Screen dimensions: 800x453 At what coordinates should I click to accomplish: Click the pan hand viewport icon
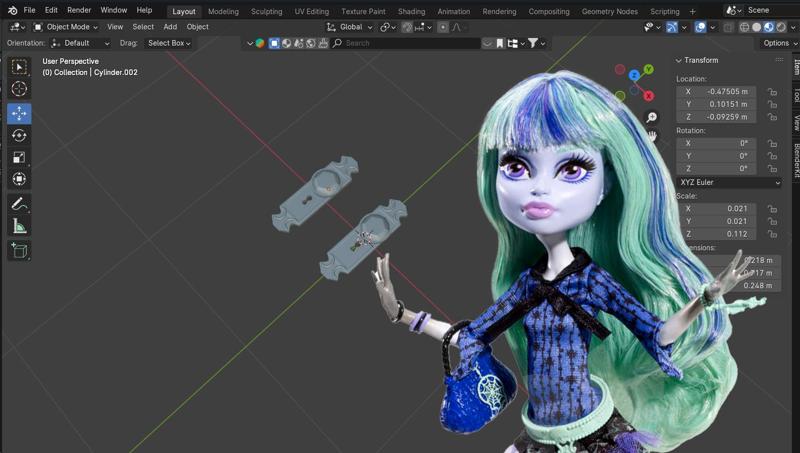652,136
